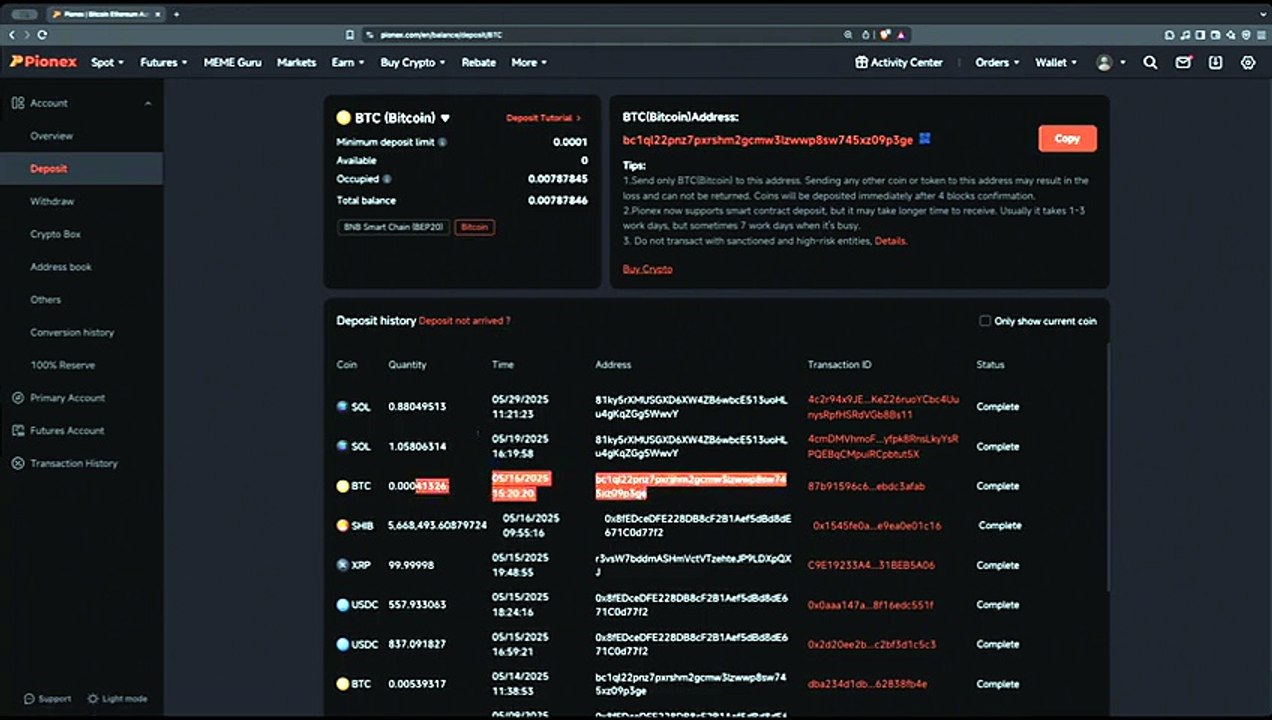Click the SHIB quantity 5,668,493.60879724
Viewport: 1272px width, 720px height.
click(437, 525)
